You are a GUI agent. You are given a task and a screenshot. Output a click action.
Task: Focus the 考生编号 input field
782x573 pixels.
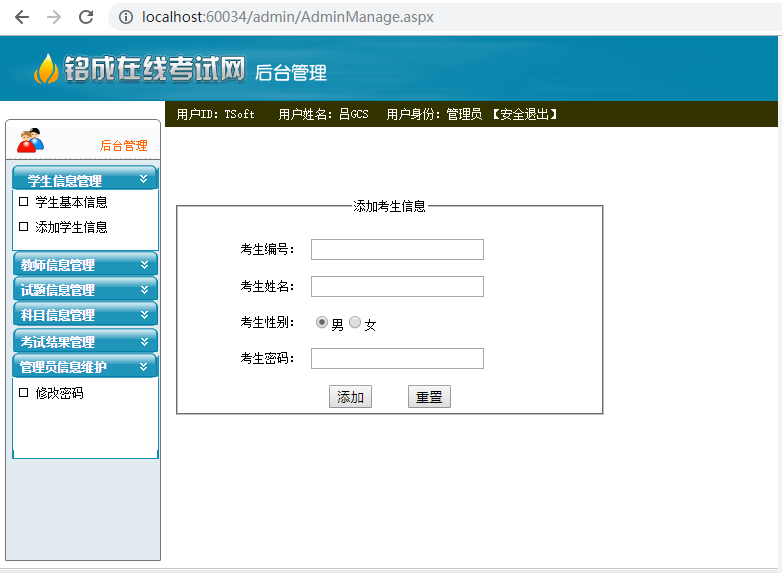tap(397, 249)
